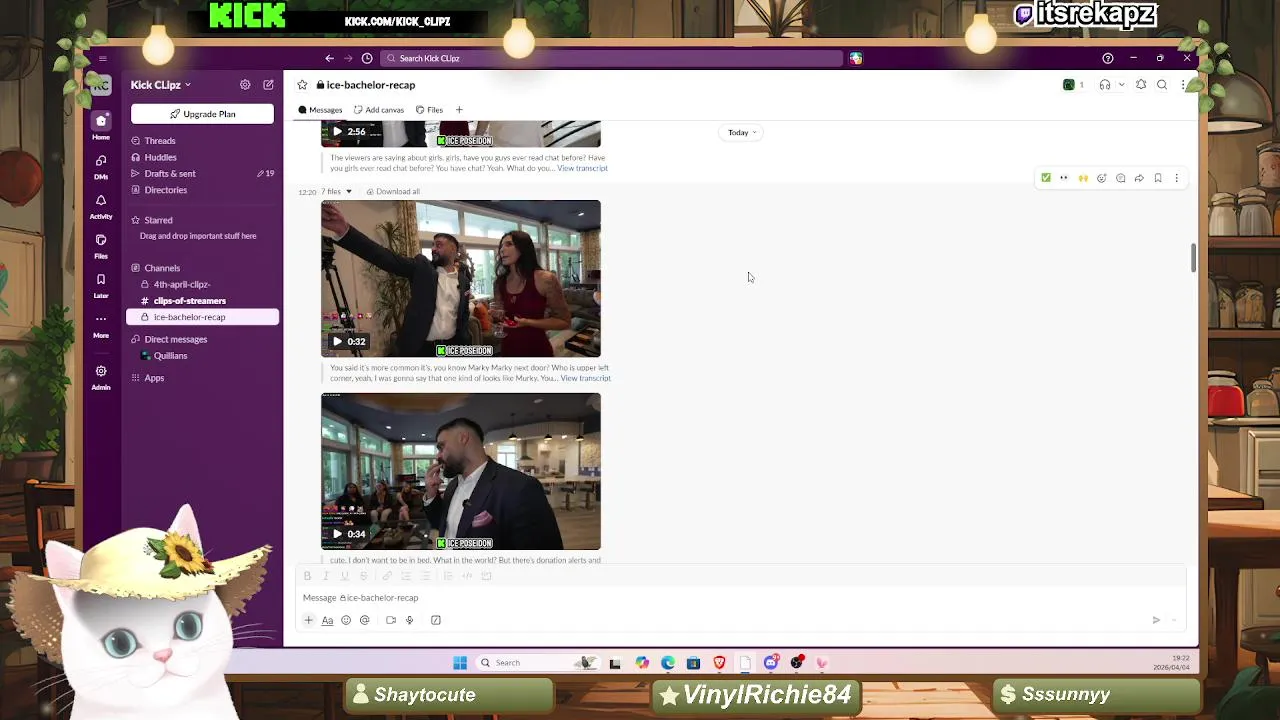The width and height of the screenshot is (1280, 720).
Task: Play the 2:56 video clip
Action: coord(337,131)
